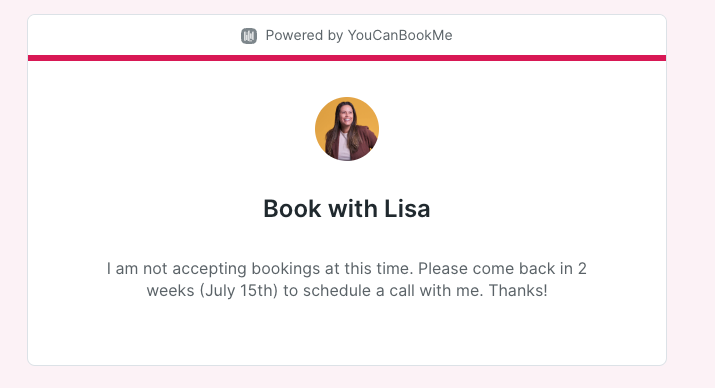Image resolution: width=715 pixels, height=388 pixels.
Task: Click the empty white area below the message
Action: click(x=347, y=333)
